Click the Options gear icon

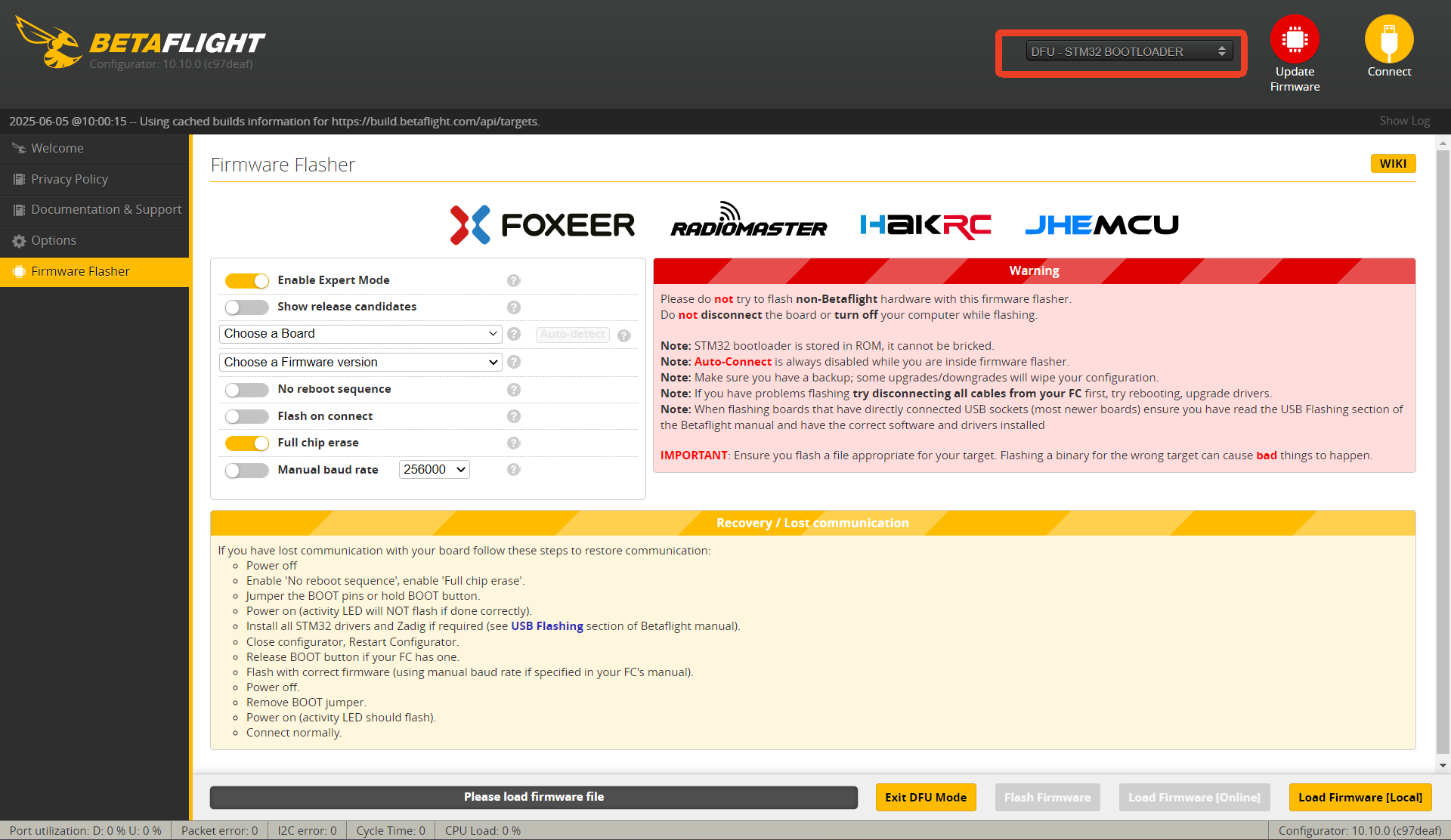pos(19,241)
